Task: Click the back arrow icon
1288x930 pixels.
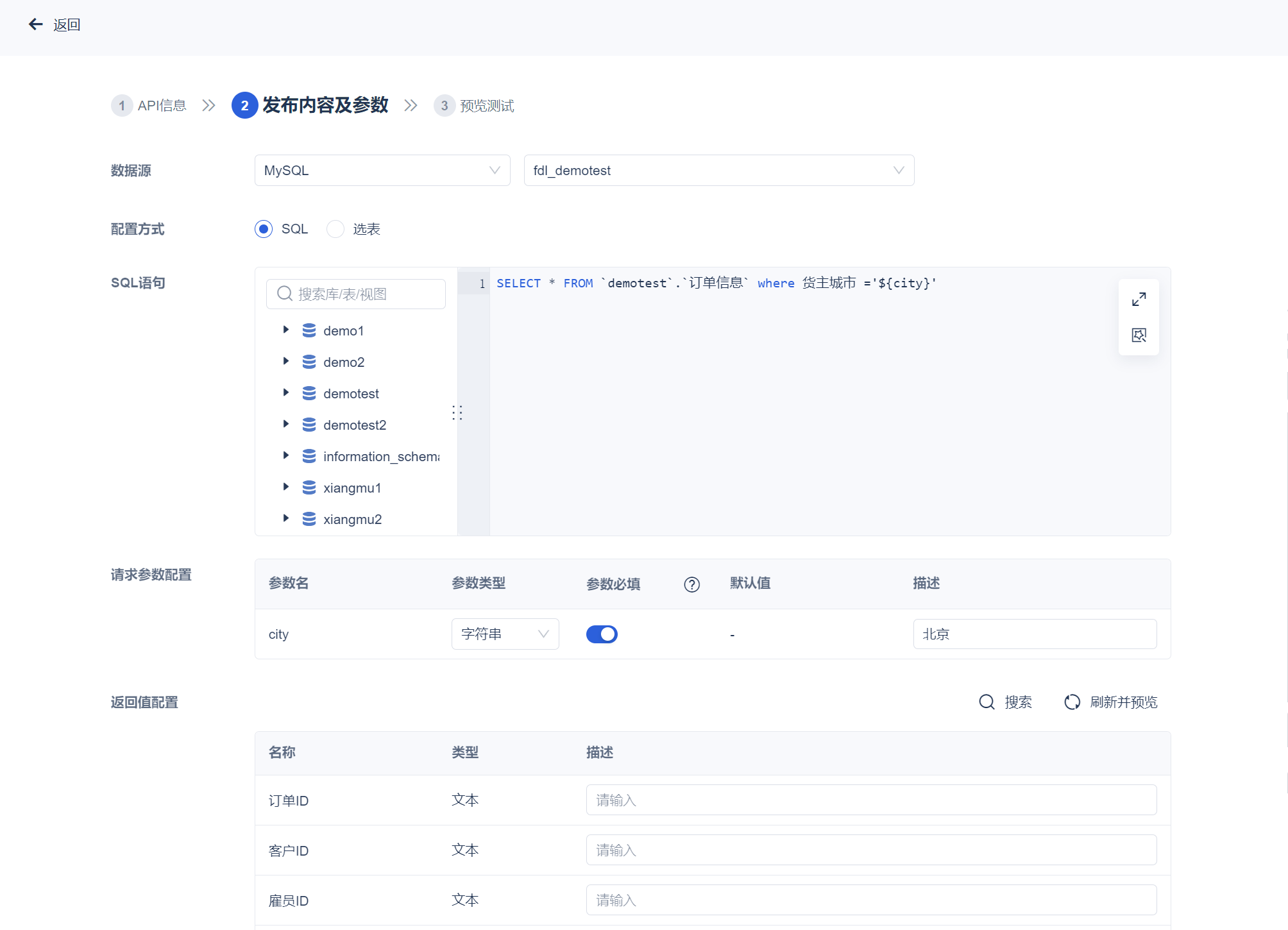Action: (36, 24)
